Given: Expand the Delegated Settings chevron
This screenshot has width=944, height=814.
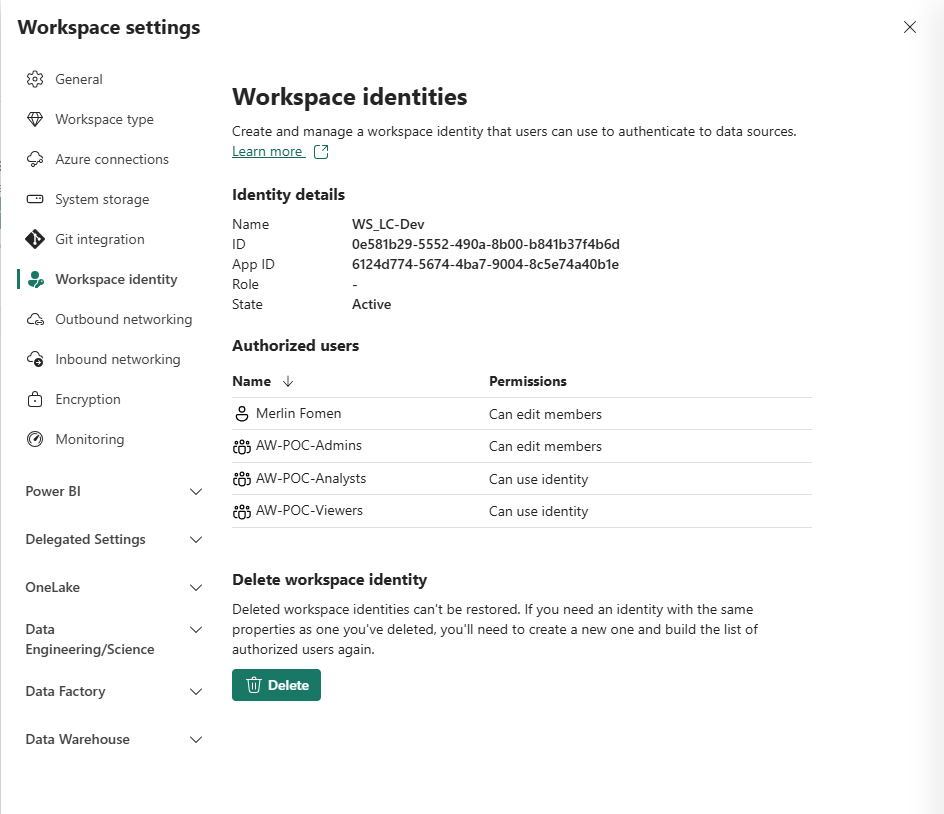Looking at the screenshot, I should 196,539.
